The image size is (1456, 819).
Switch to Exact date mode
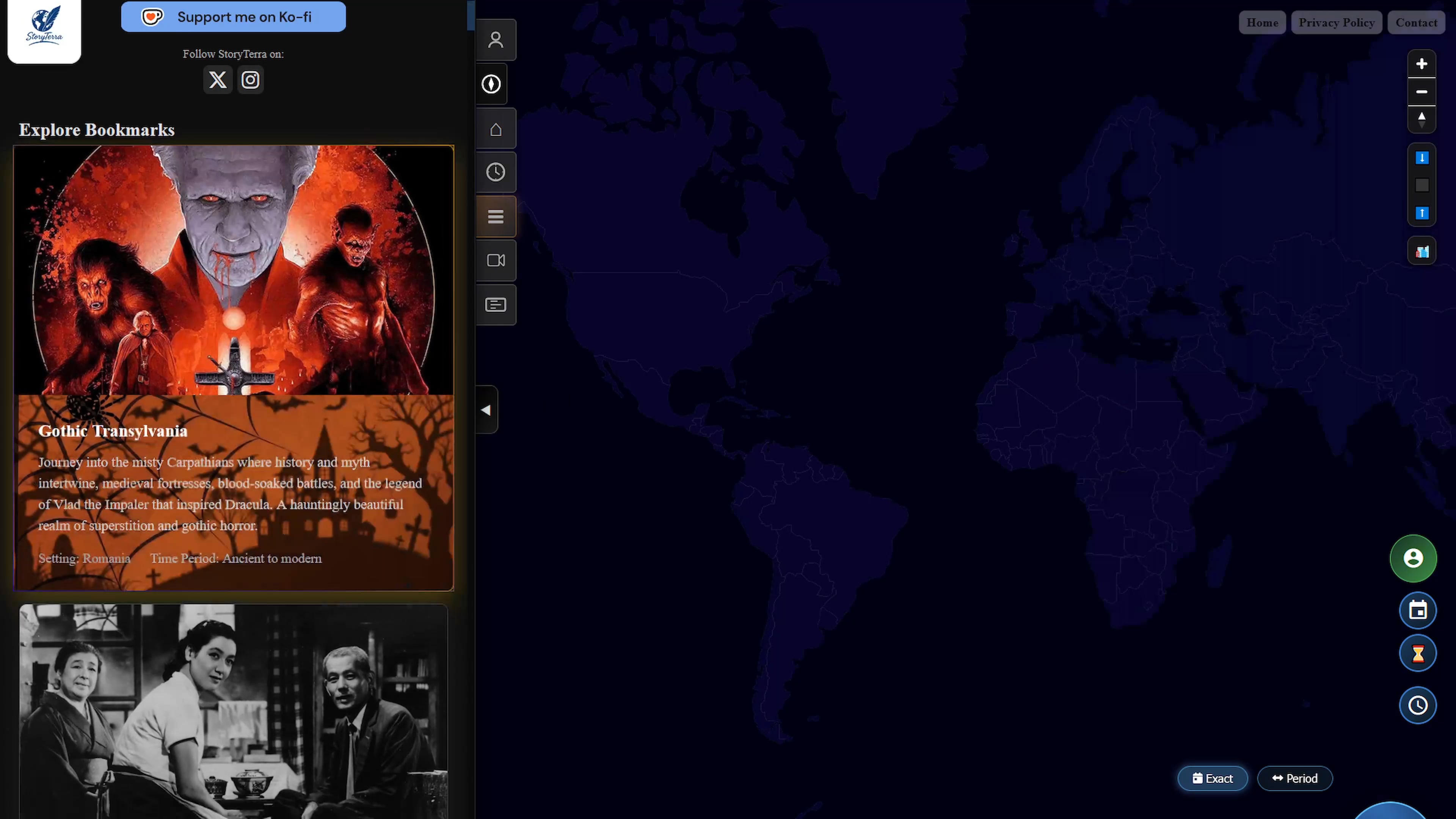pos(1212,778)
